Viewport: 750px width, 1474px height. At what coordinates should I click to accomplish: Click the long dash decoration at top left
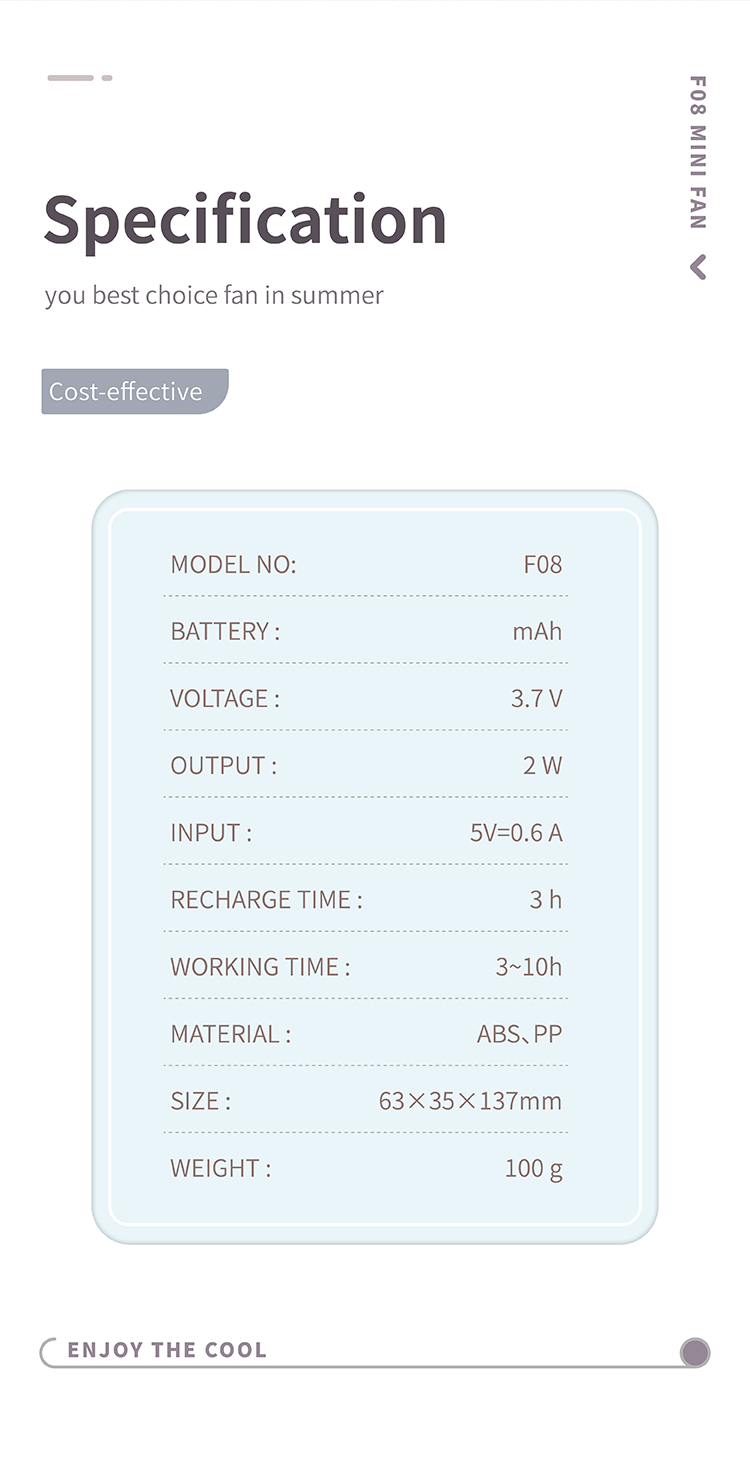pyautogui.click(x=70, y=77)
